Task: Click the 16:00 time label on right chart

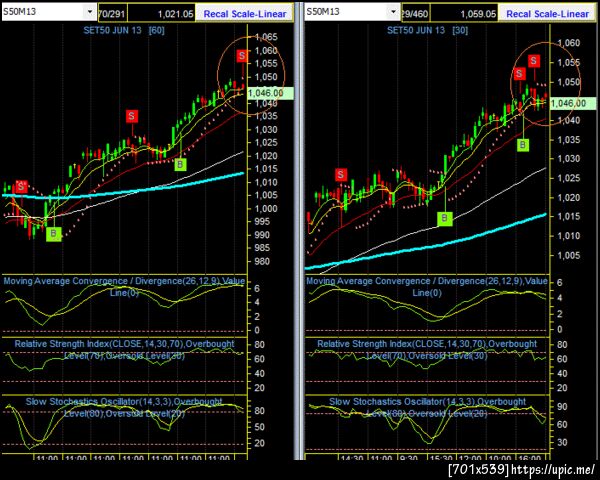Action: (x=530, y=458)
